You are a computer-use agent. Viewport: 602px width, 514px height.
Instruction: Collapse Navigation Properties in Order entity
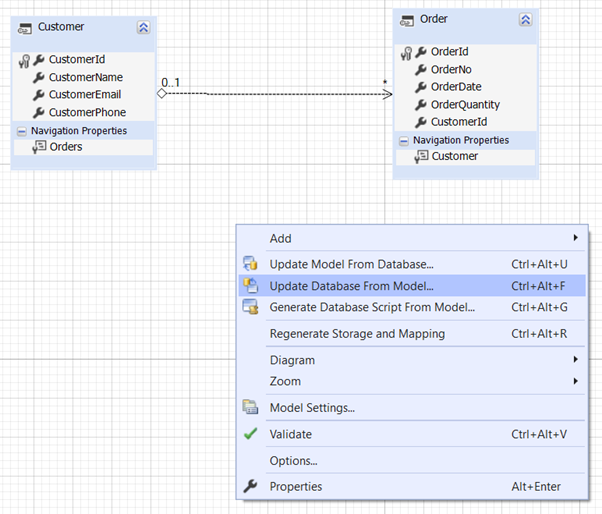tap(403, 141)
